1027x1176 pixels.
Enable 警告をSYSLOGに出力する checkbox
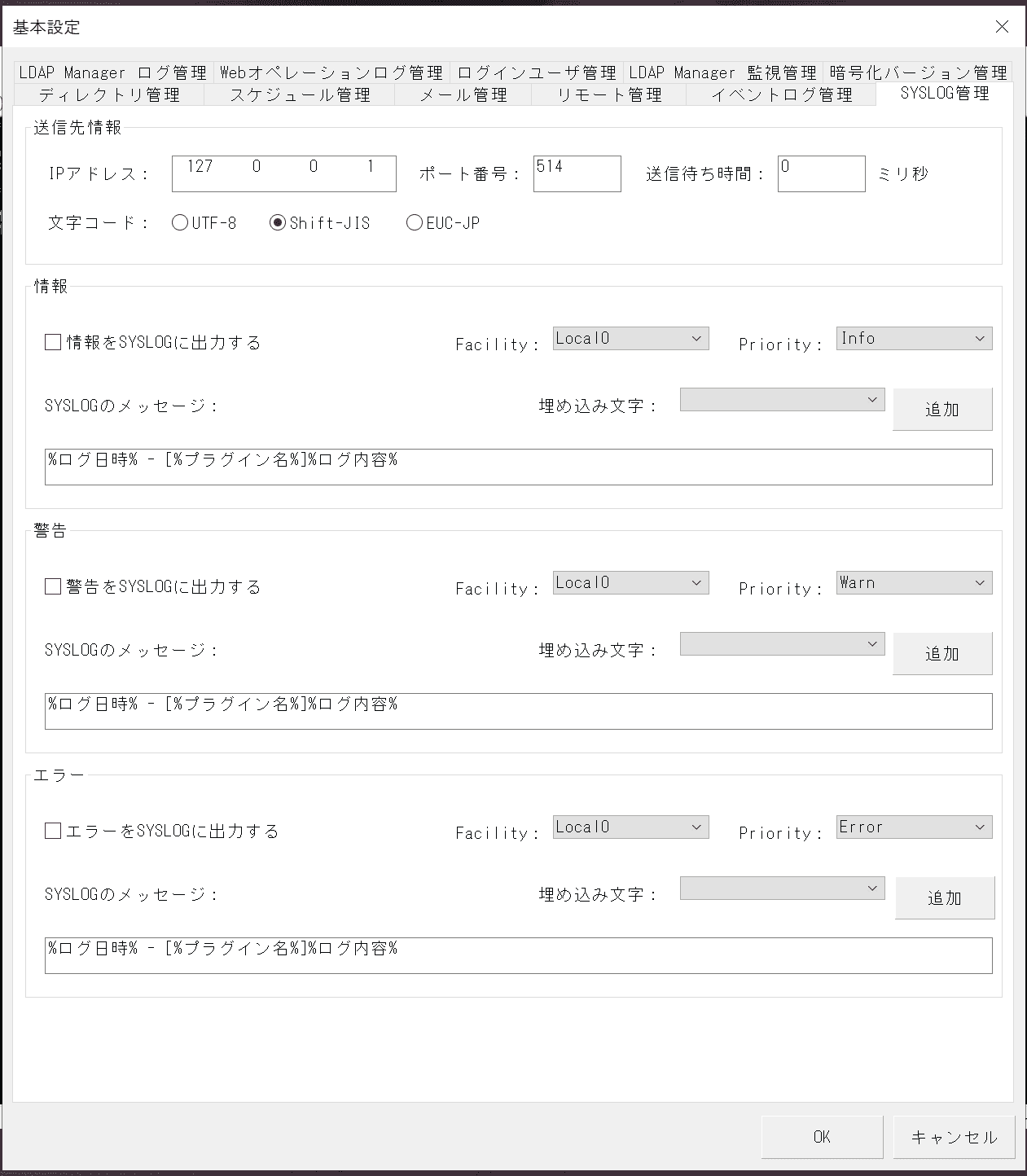(52, 586)
